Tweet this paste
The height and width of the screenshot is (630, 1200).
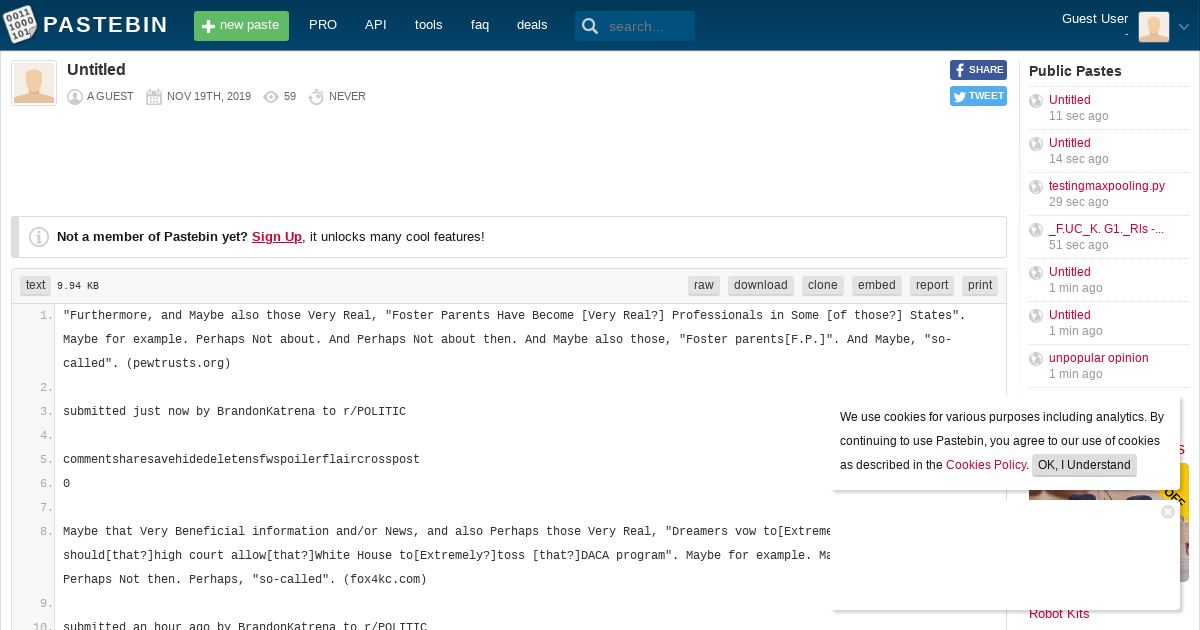click(x=978, y=96)
